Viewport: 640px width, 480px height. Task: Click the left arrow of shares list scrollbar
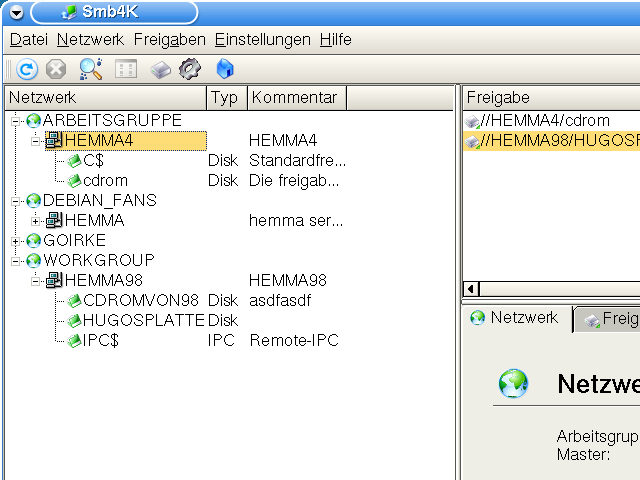(471, 289)
